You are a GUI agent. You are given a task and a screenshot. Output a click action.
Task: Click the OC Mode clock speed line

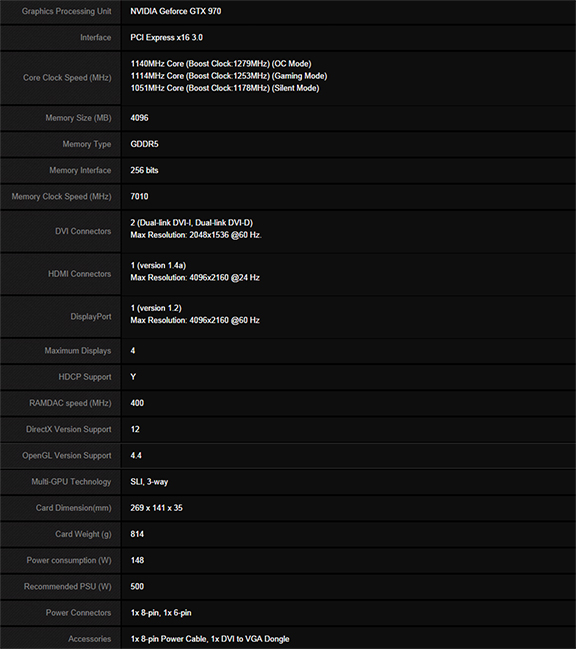221,64
